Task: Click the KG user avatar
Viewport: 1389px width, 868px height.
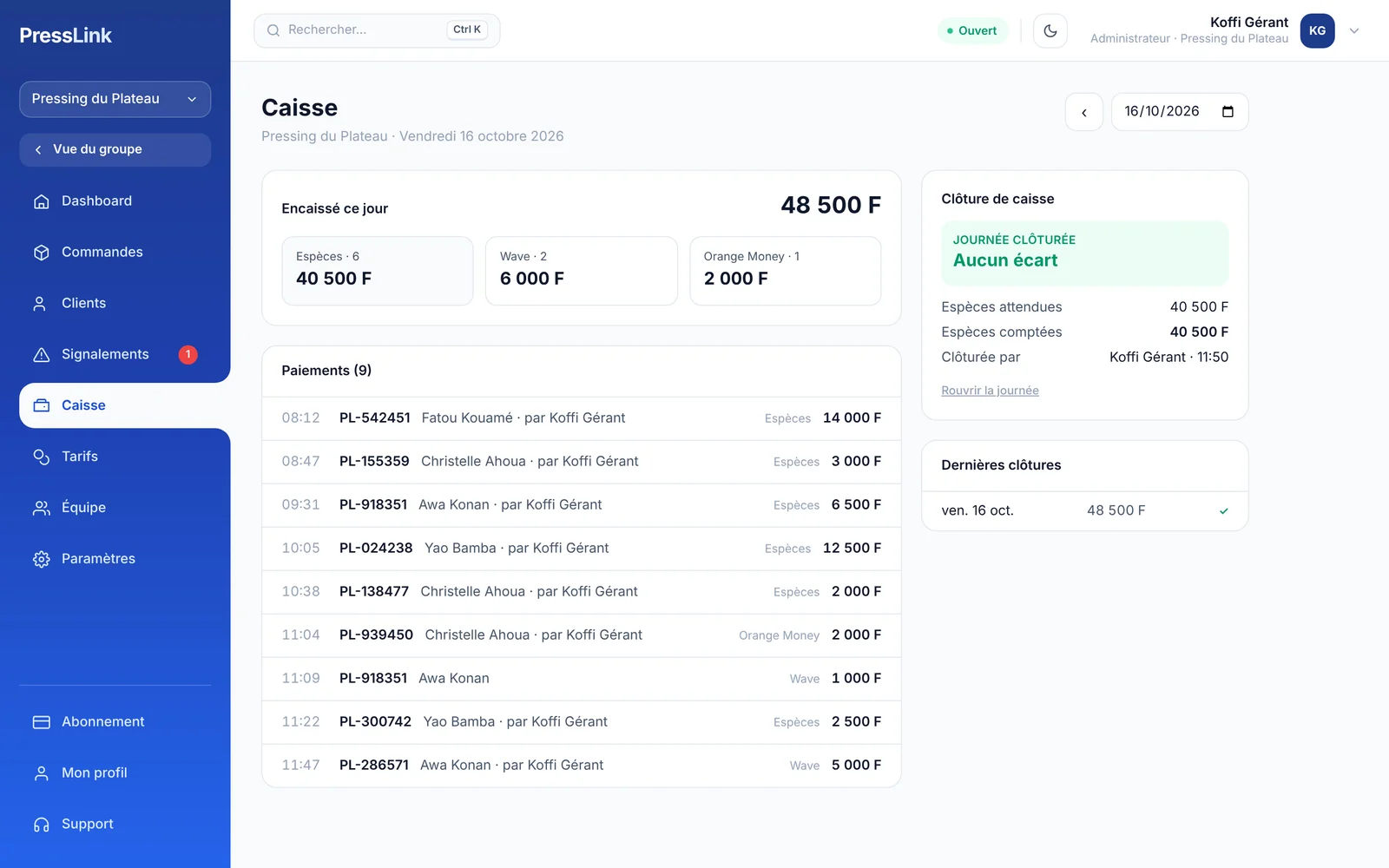Action: pyautogui.click(x=1317, y=31)
